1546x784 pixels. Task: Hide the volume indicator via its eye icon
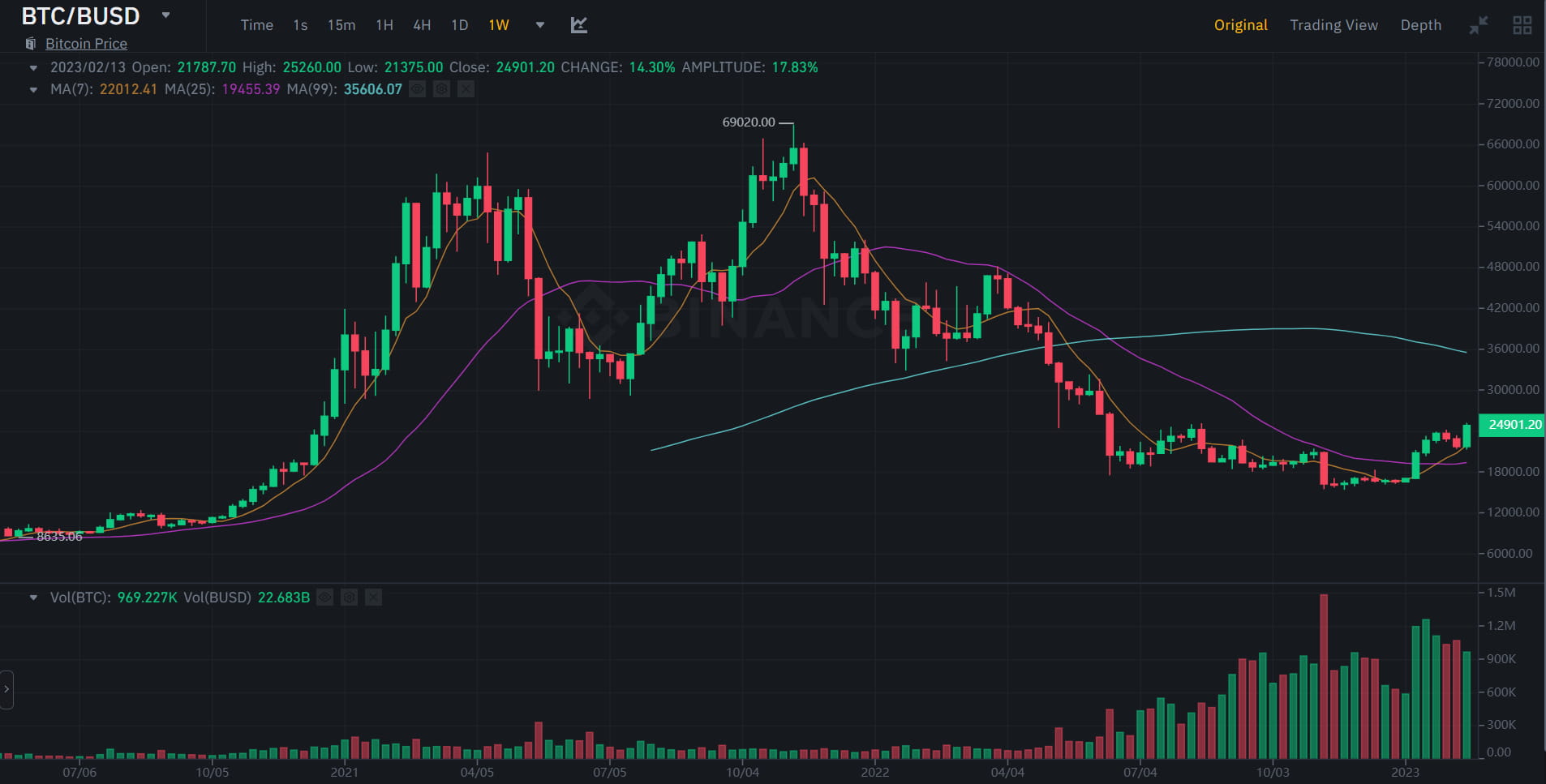tap(326, 598)
